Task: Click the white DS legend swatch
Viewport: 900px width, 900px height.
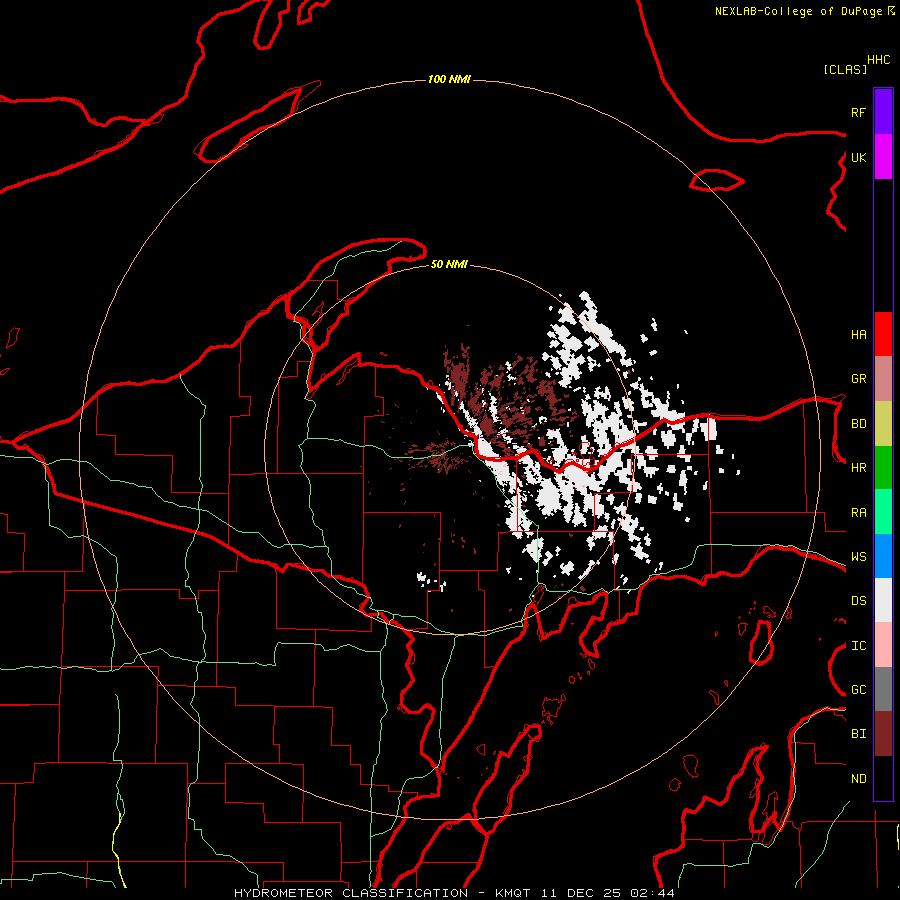Action: click(x=883, y=600)
